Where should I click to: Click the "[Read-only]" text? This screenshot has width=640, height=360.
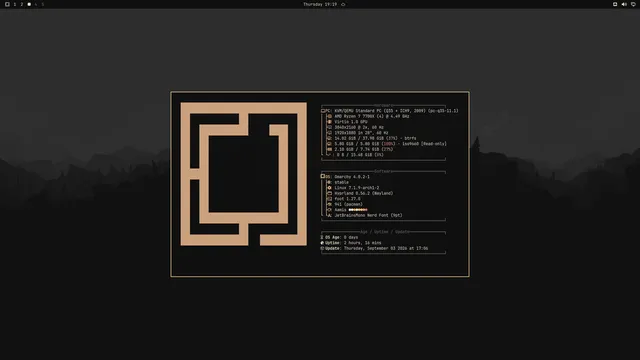coord(433,144)
